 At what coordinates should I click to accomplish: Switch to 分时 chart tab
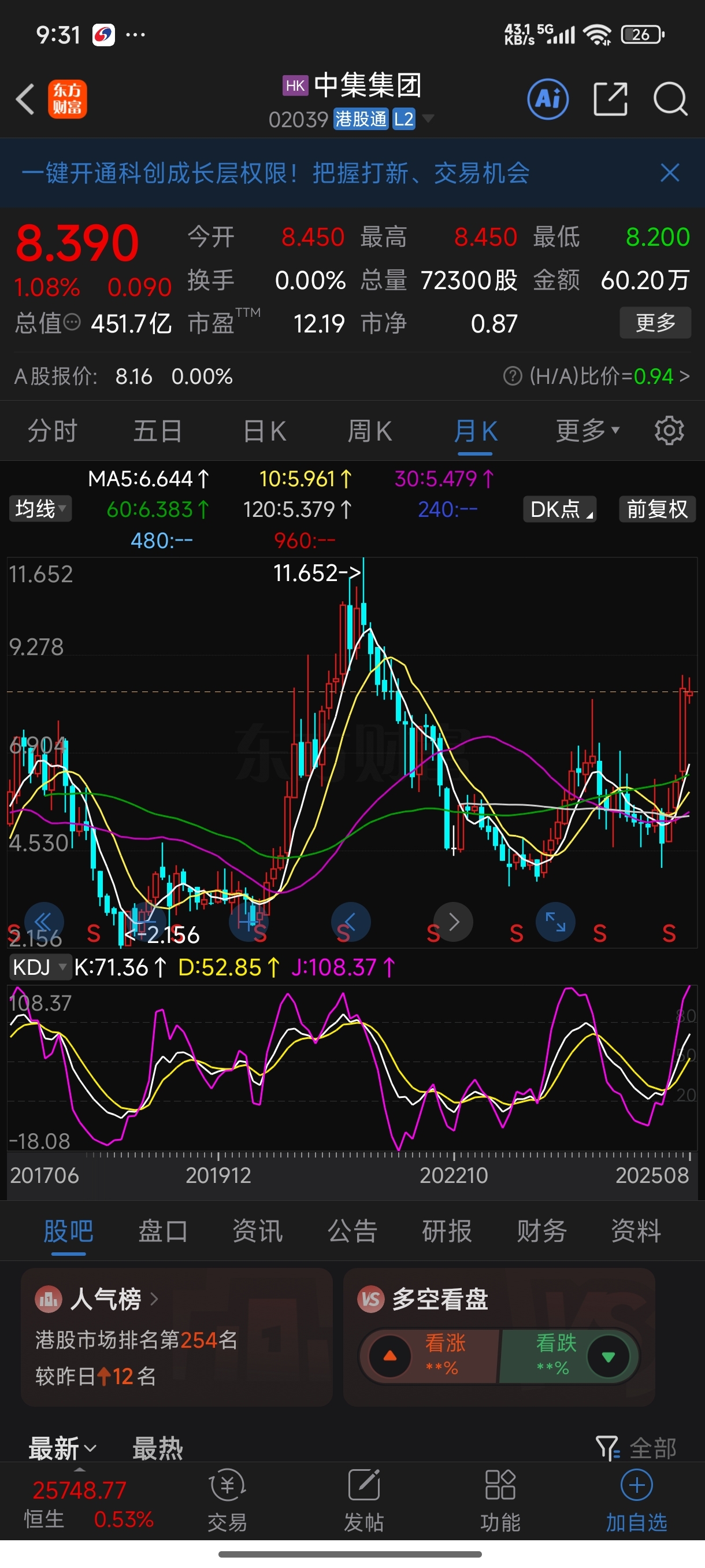coord(53,431)
